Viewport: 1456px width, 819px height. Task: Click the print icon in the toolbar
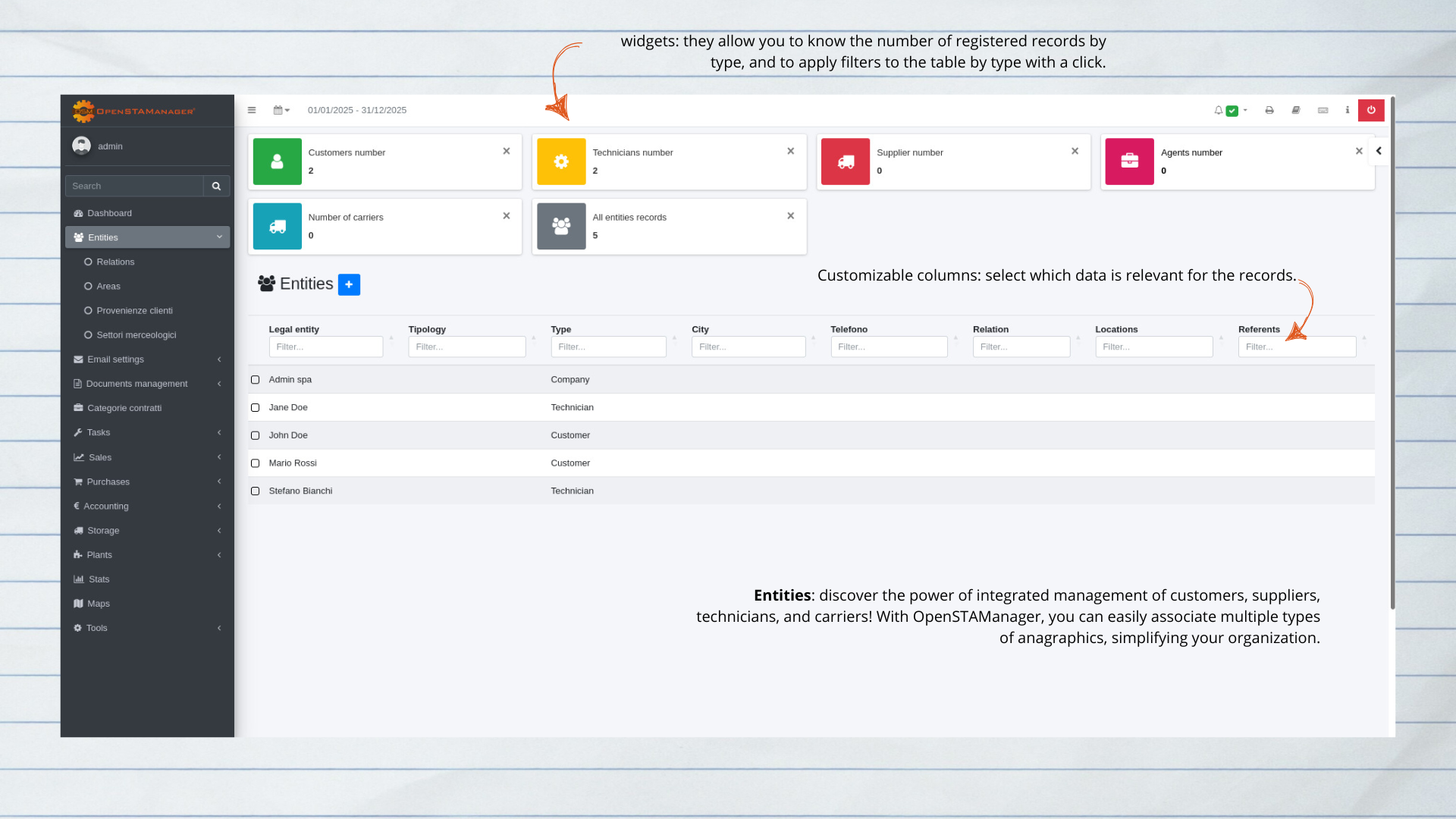(x=1269, y=110)
